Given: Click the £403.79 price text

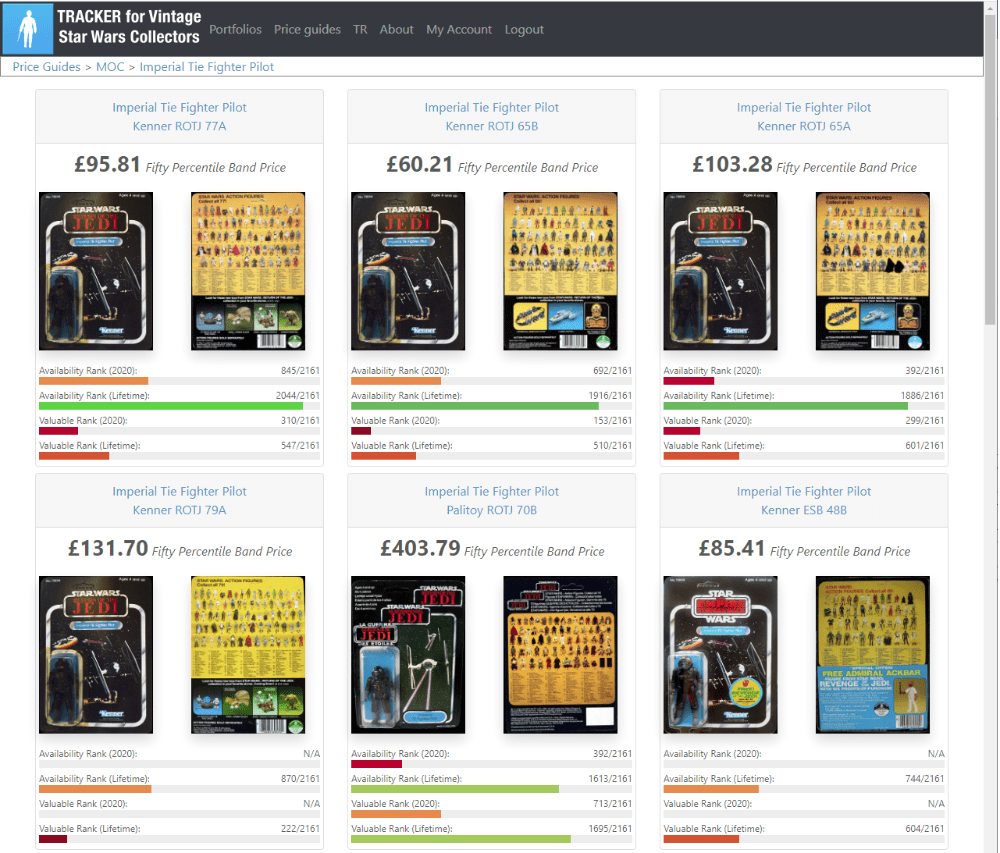Looking at the screenshot, I should point(420,548).
